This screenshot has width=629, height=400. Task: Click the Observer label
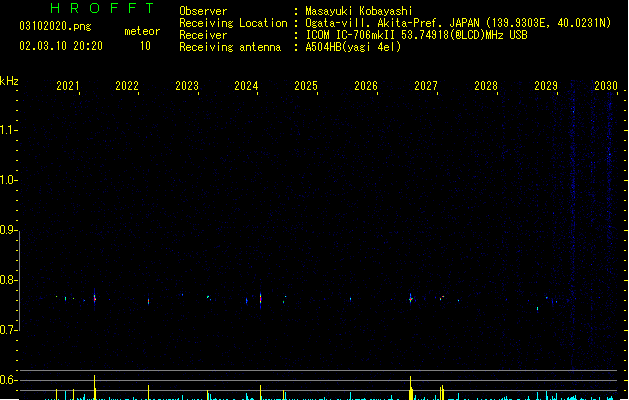(203, 11)
